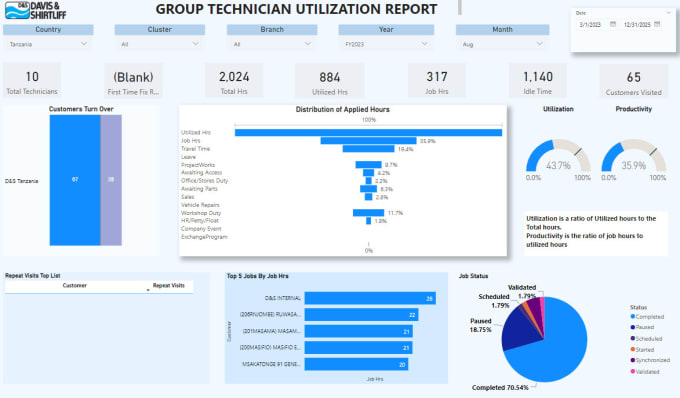Select the blue 67 bar in Customers Turn Over
This screenshot has width=680, height=398.
click(75, 180)
